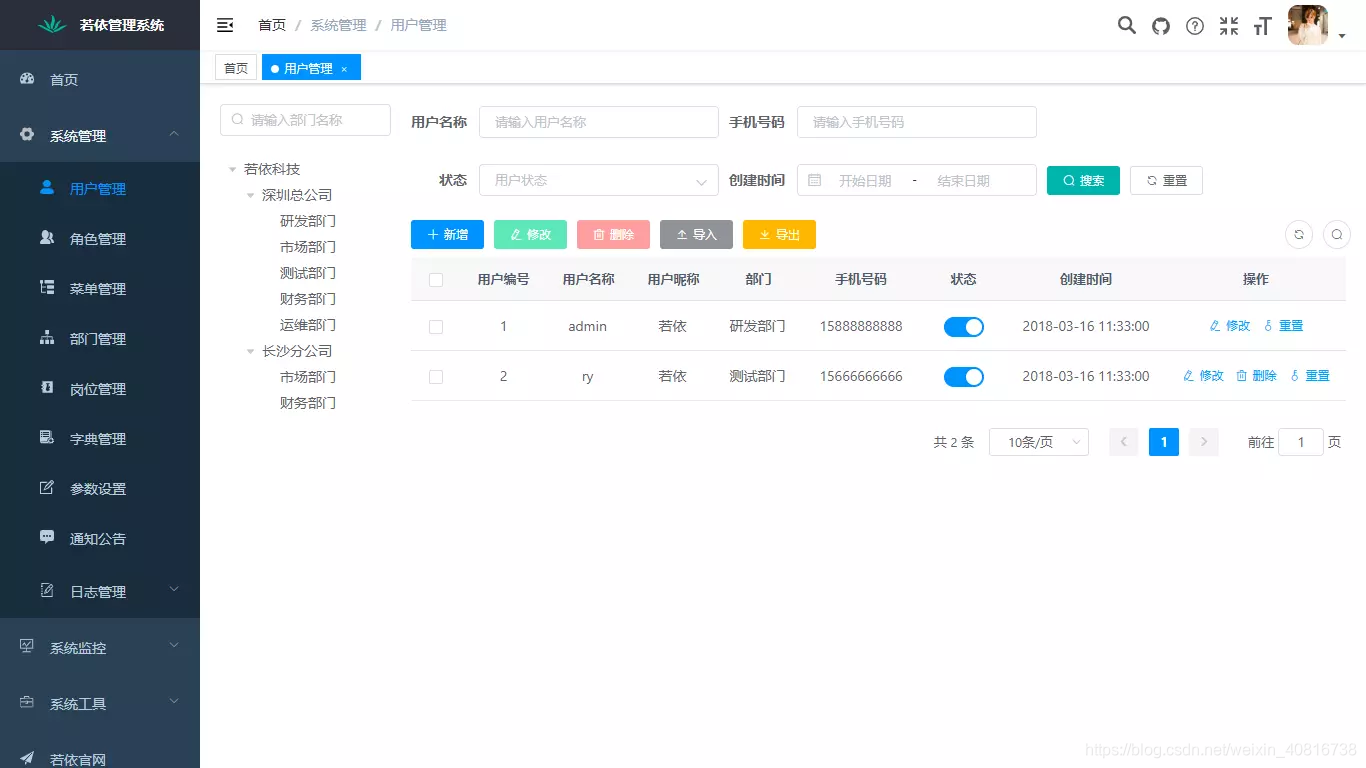Screen dimensions: 1366x768
Task: Toggle fullscreen mode icon
Action: (x=1228, y=26)
